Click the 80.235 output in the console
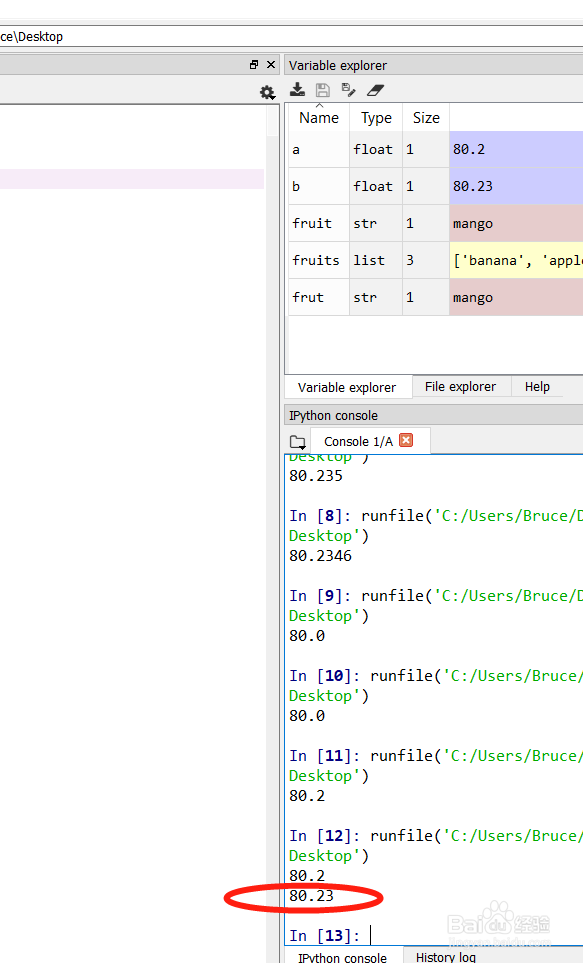 316,476
